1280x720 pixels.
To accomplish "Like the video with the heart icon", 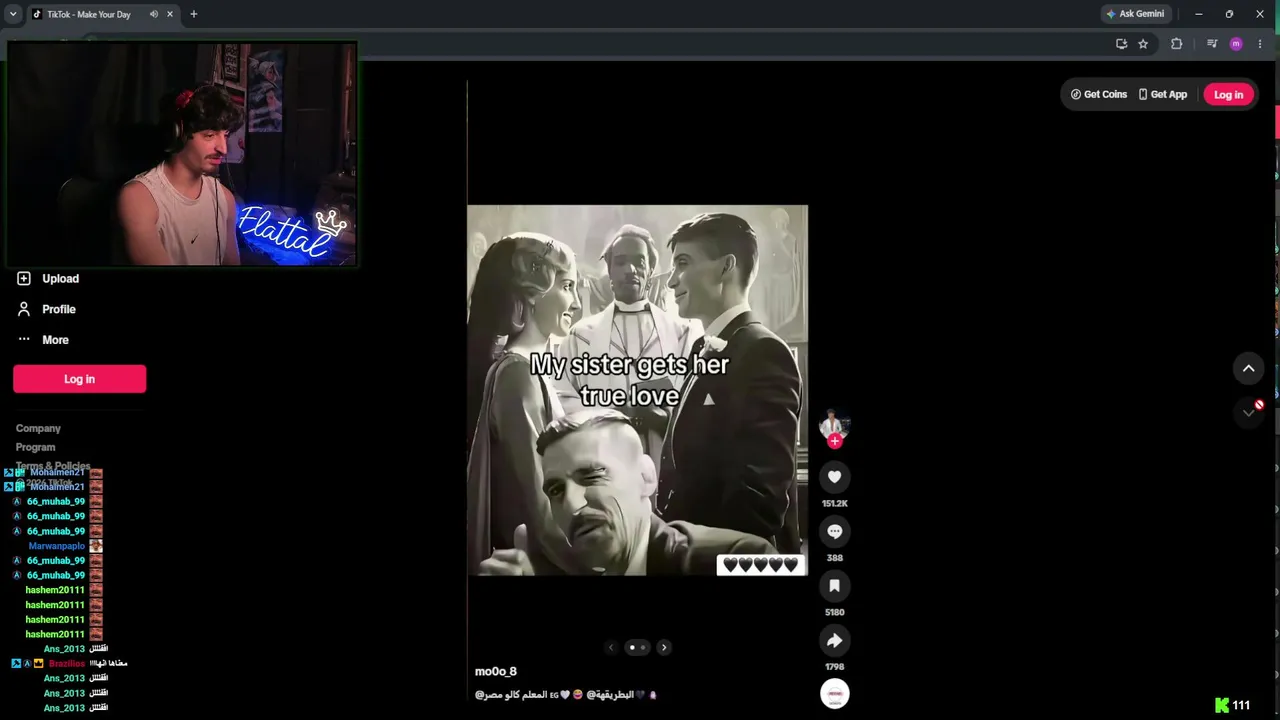I will [x=835, y=477].
